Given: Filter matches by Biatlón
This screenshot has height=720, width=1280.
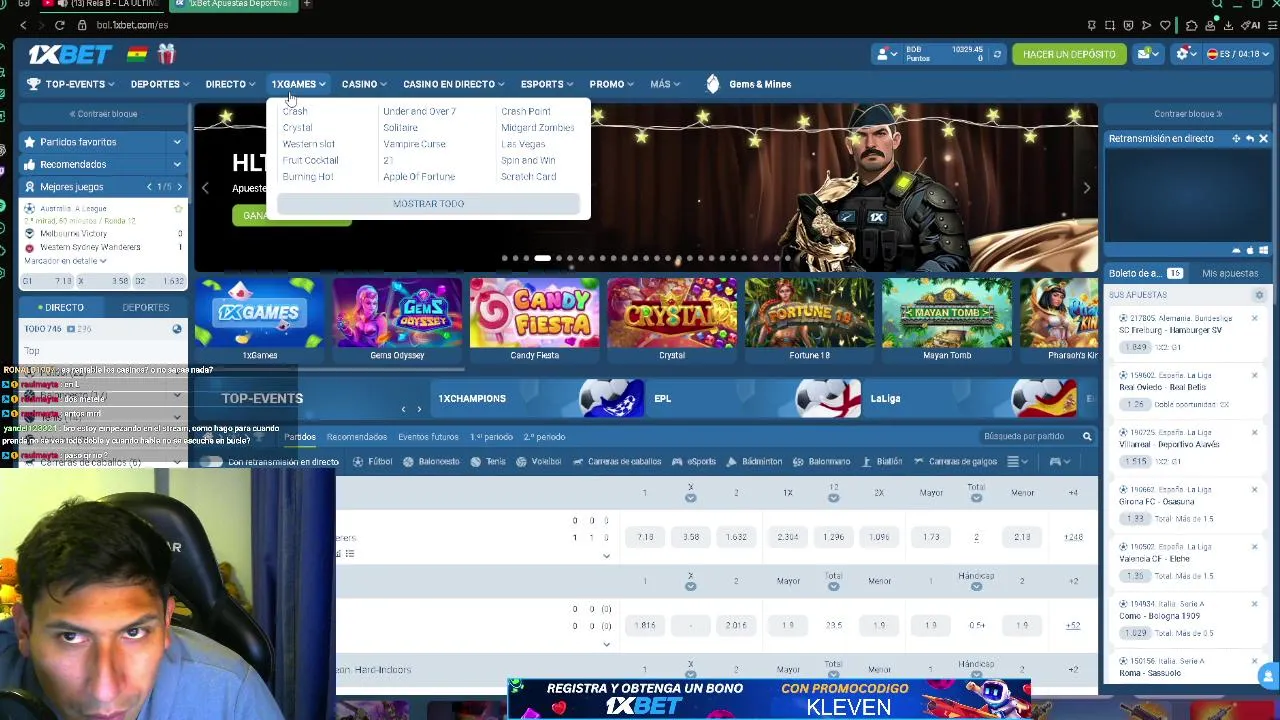Looking at the screenshot, I should (881, 462).
